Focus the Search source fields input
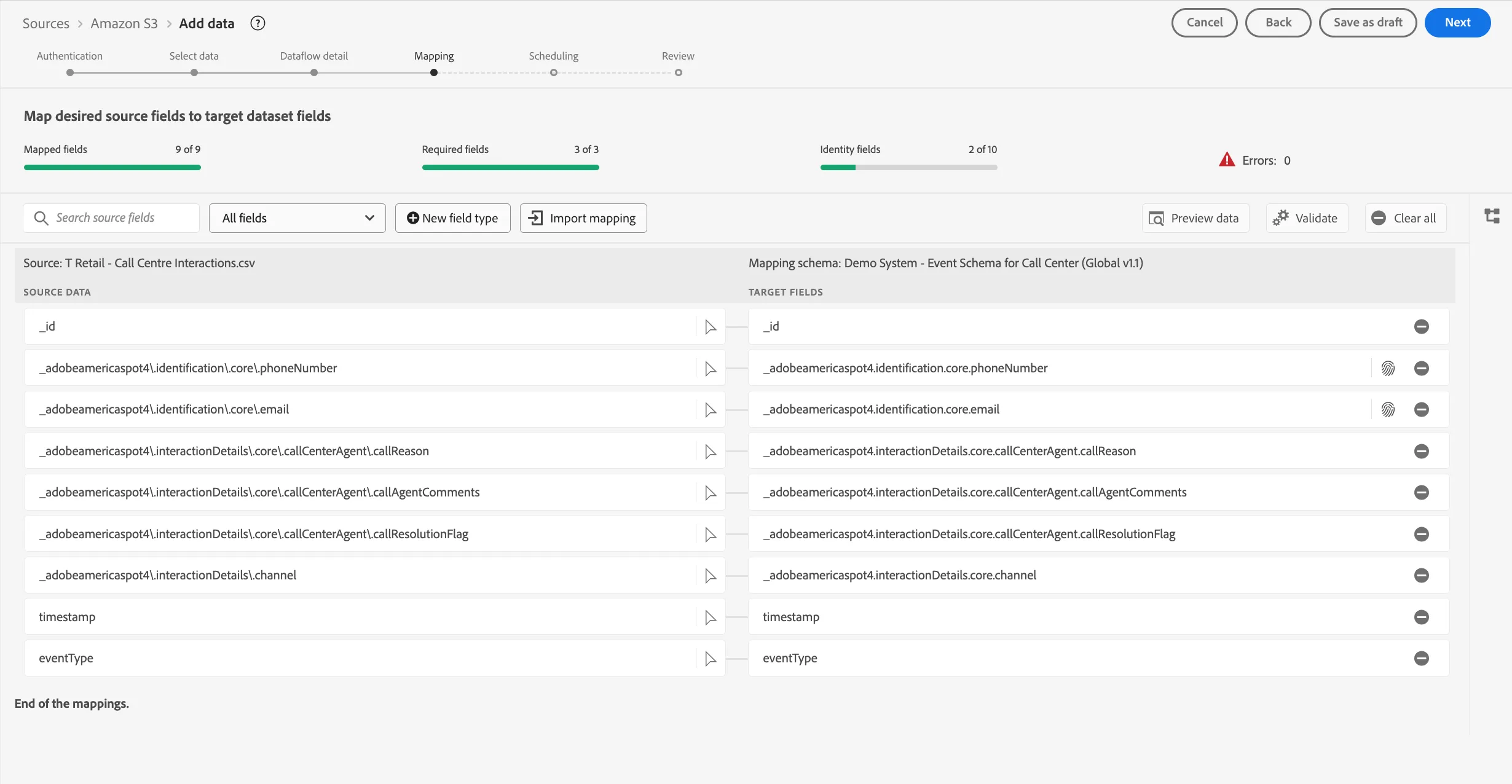The width and height of the screenshot is (1512, 784). coord(111,218)
